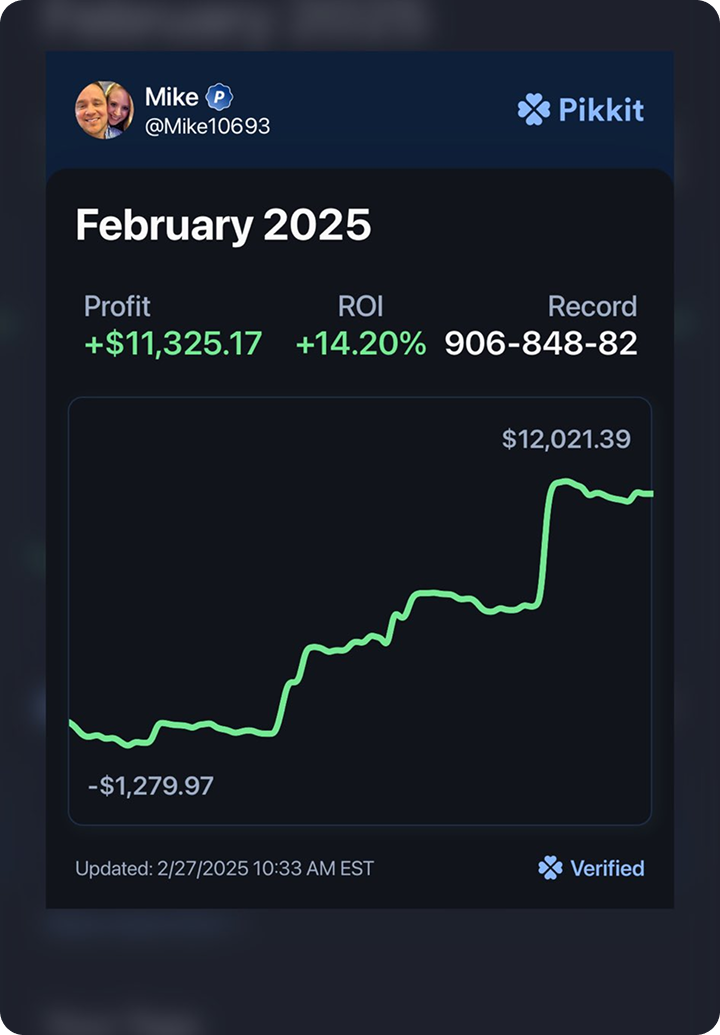720x1035 pixels.
Task: Click the Record label
Action: pyautogui.click(x=592, y=306)
